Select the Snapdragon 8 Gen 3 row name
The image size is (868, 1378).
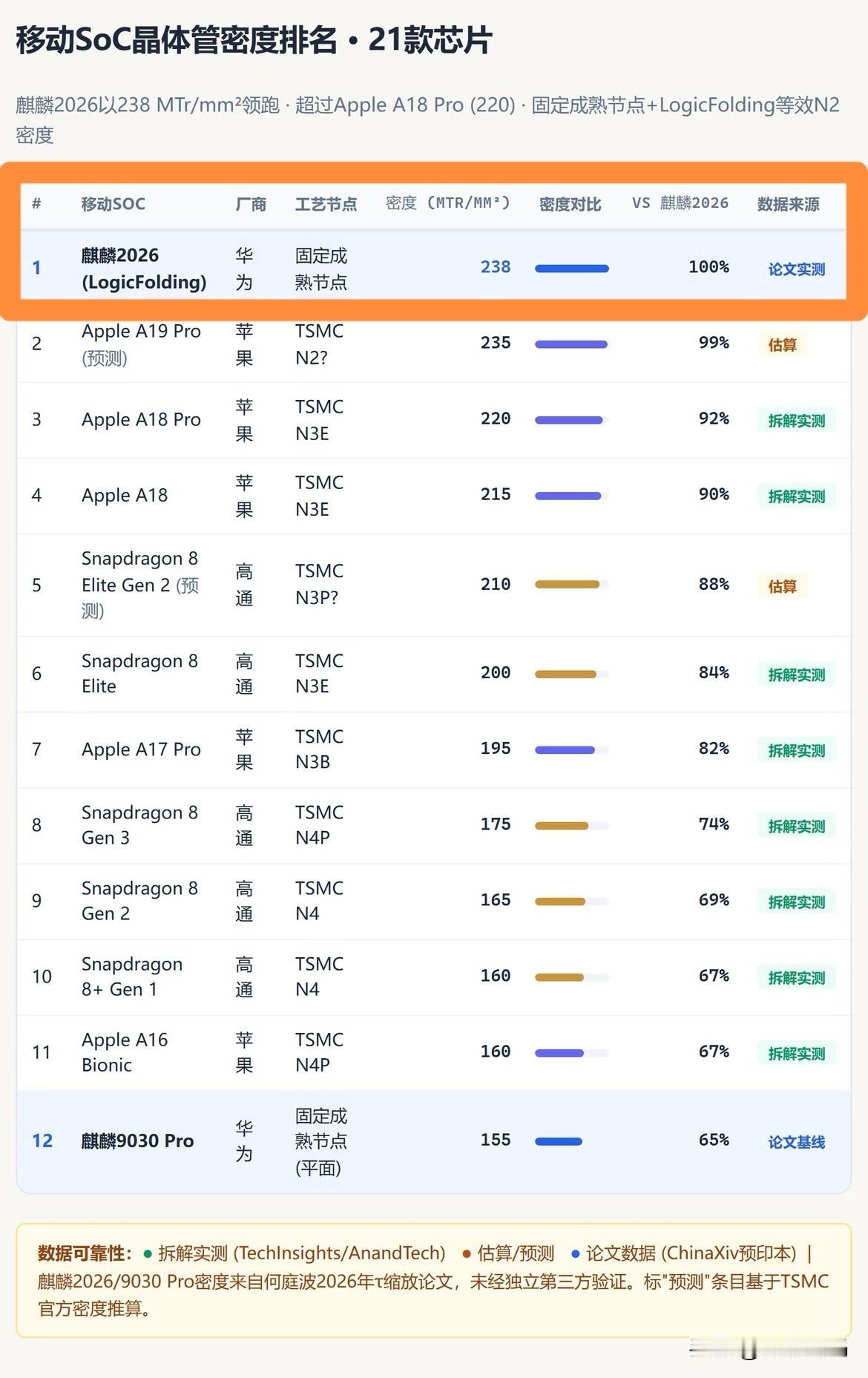(x=139, y=825)
